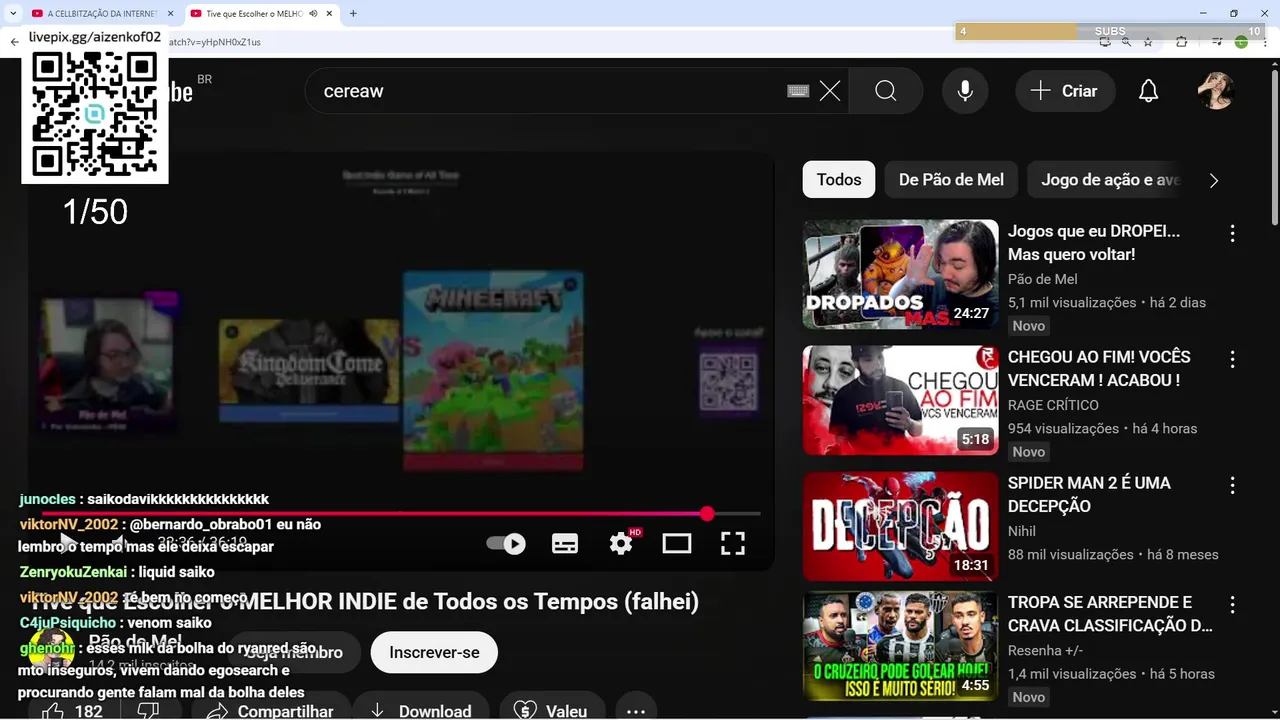The height and width of the screenshot is (720, 1280).
Task: Open the Chrome three-dot menu
Action: [1265, 42]
